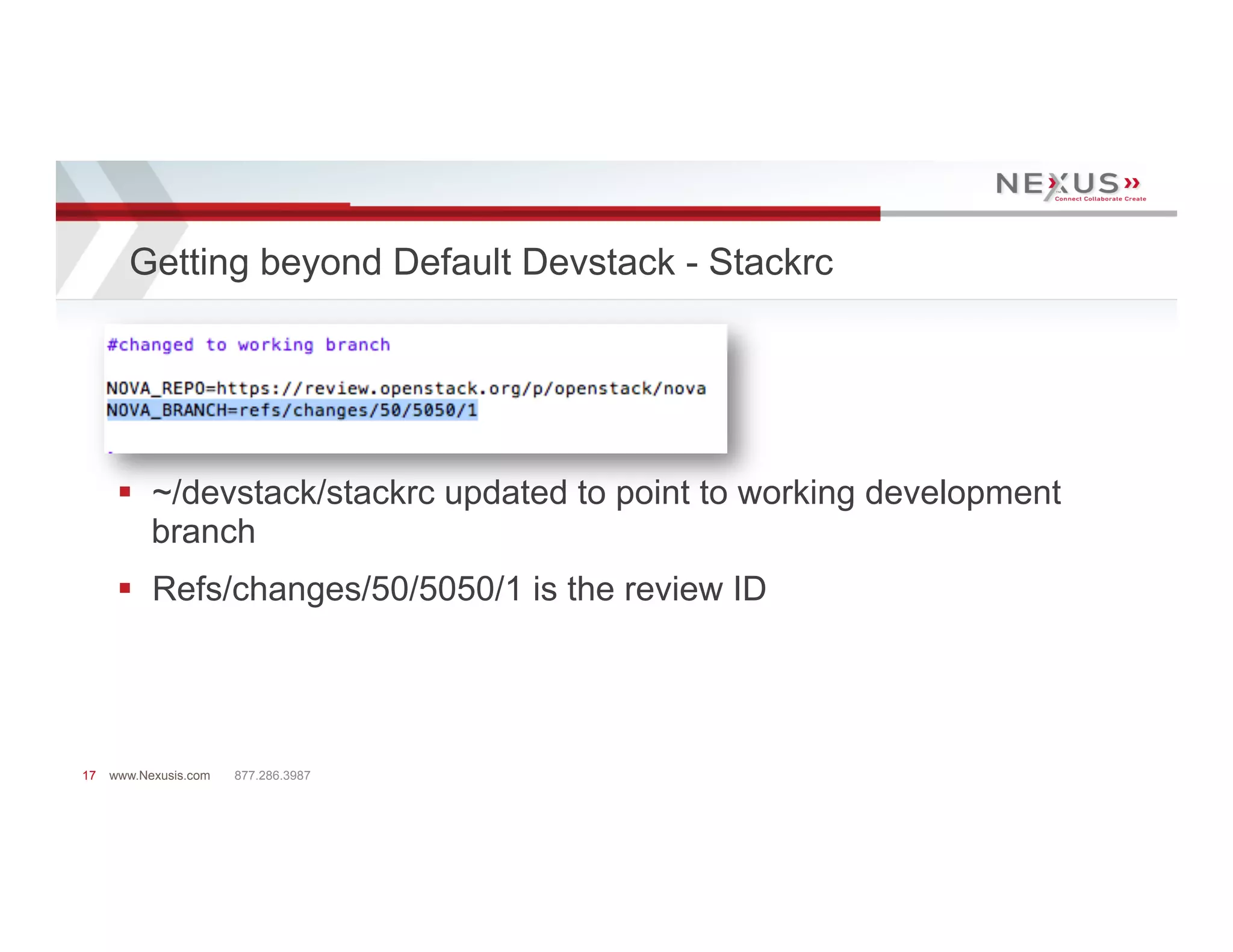This screenshot has height=952, width=1233.
Task: Click the slide title 'Getting beyond Default Devstack - Stackrc'
Action: (481, 262)
